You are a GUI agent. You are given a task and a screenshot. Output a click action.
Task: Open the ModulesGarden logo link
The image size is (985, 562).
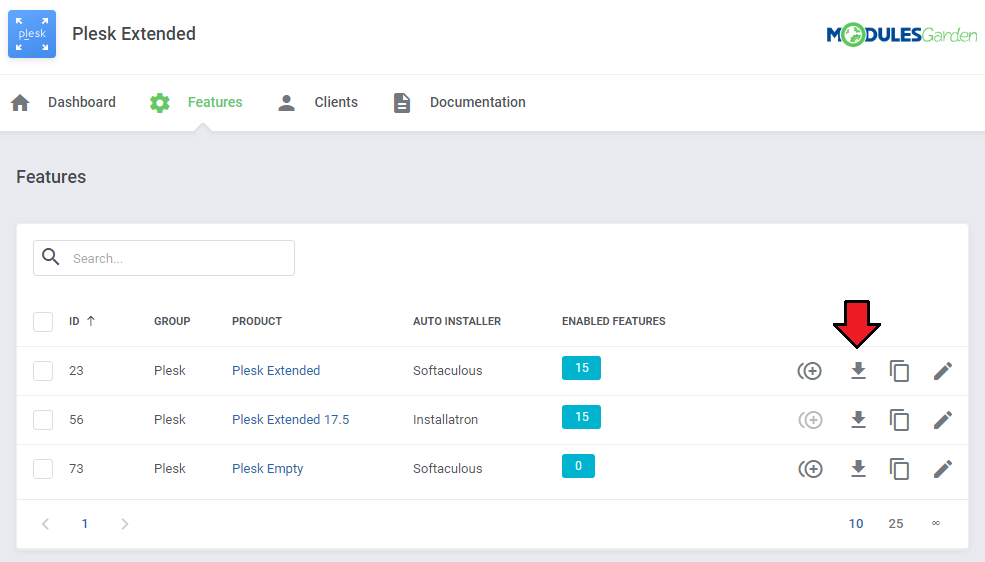point(901,35)
